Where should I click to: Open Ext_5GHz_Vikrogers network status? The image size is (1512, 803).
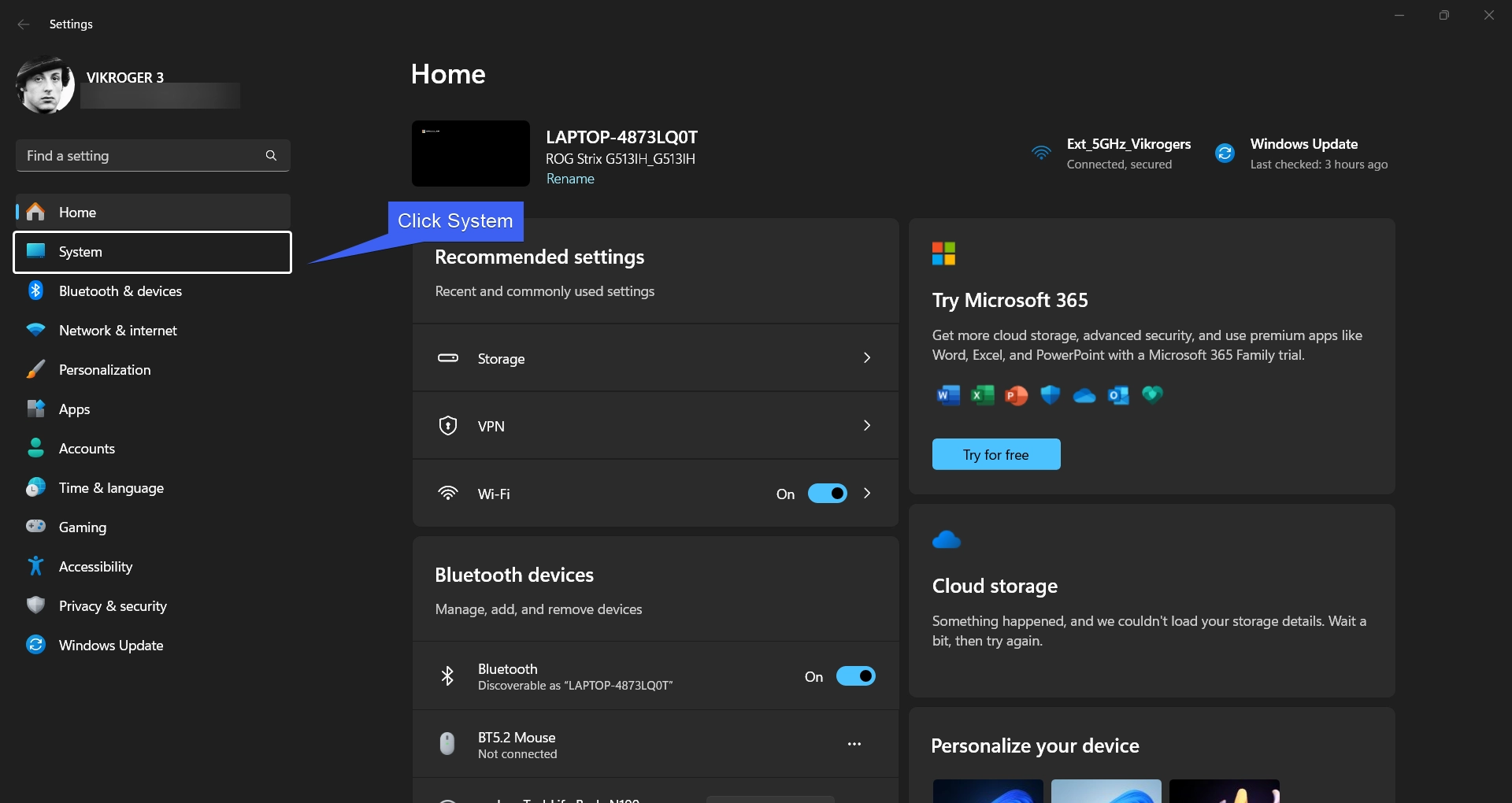tap(1111, 154)
